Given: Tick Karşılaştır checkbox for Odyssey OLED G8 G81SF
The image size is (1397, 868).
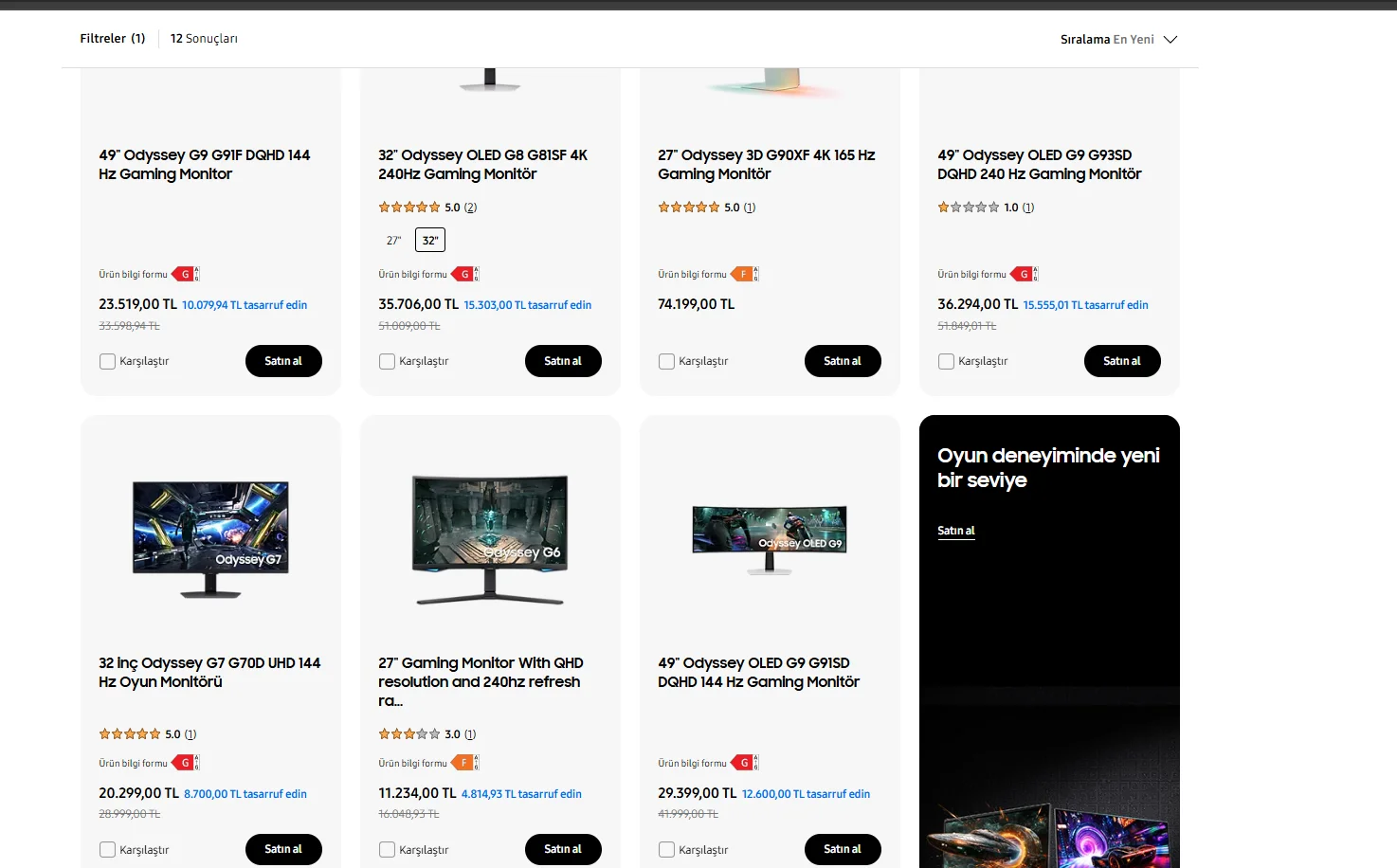Looking at the screenshot, I should [x=387, y=361].
